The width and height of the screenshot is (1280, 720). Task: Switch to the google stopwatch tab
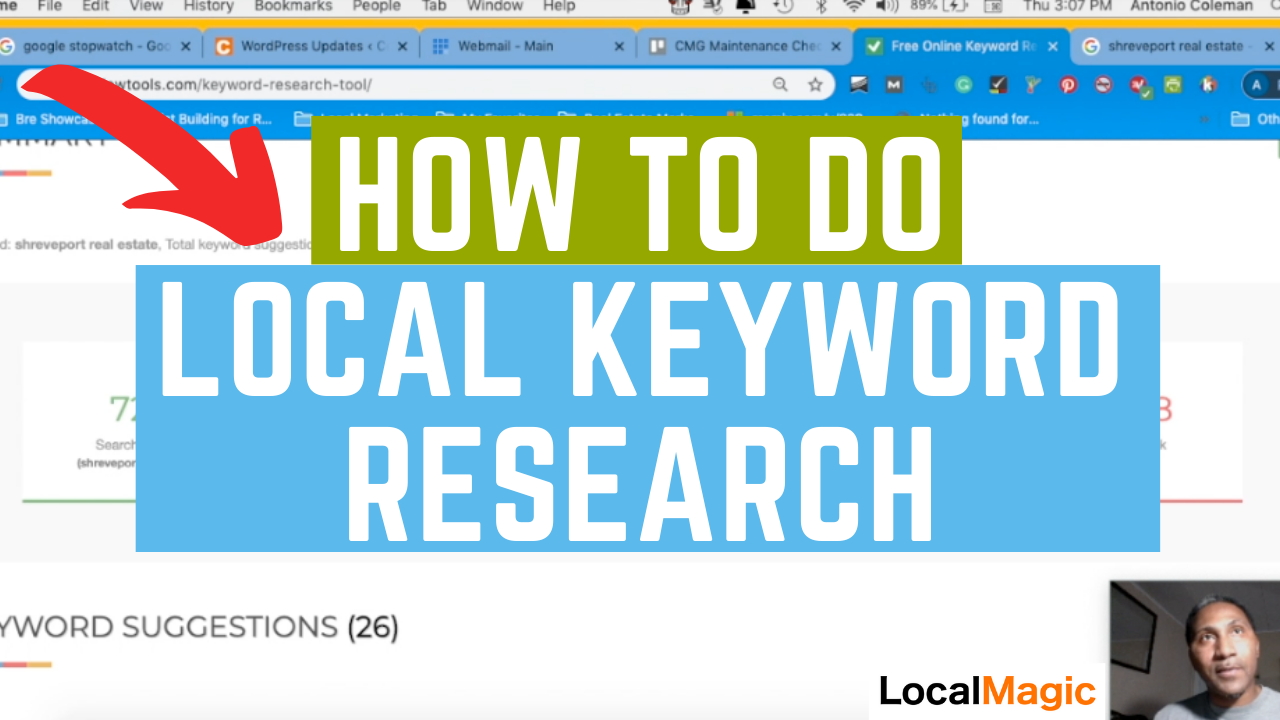point(96,46)
